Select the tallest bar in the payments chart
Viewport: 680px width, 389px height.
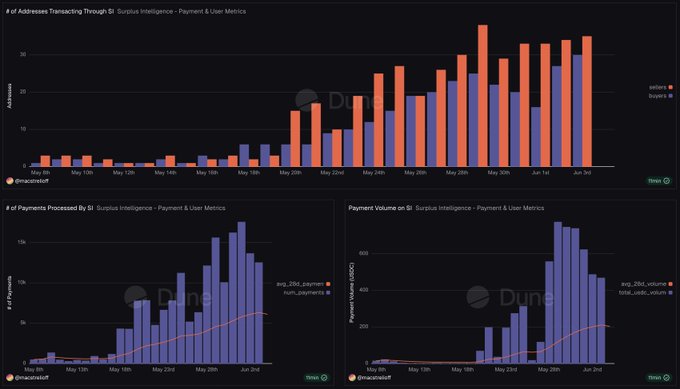click(242, 292)
